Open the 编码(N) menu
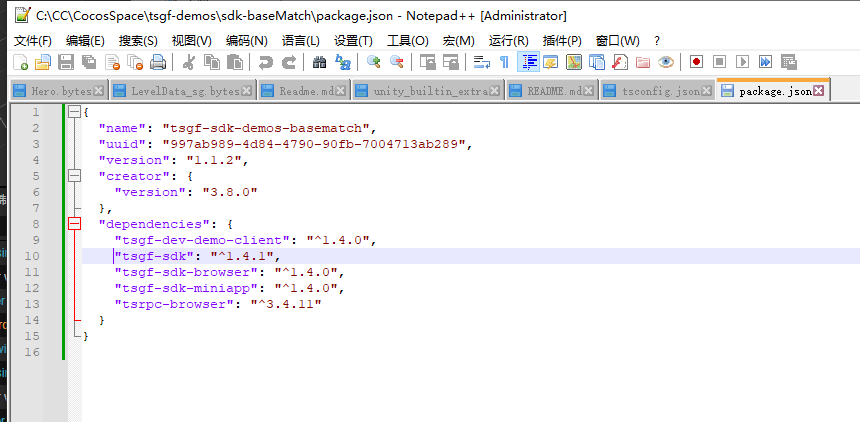The height and width of the screenshot is (422, 860). coord(247,41)
